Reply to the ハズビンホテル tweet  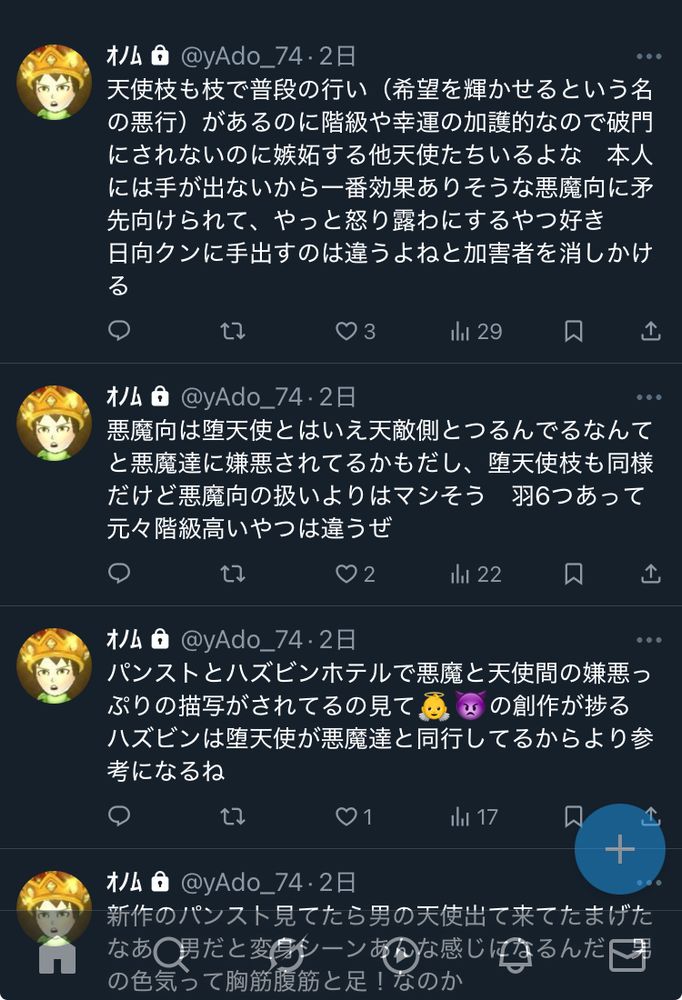tap(119, 816)
